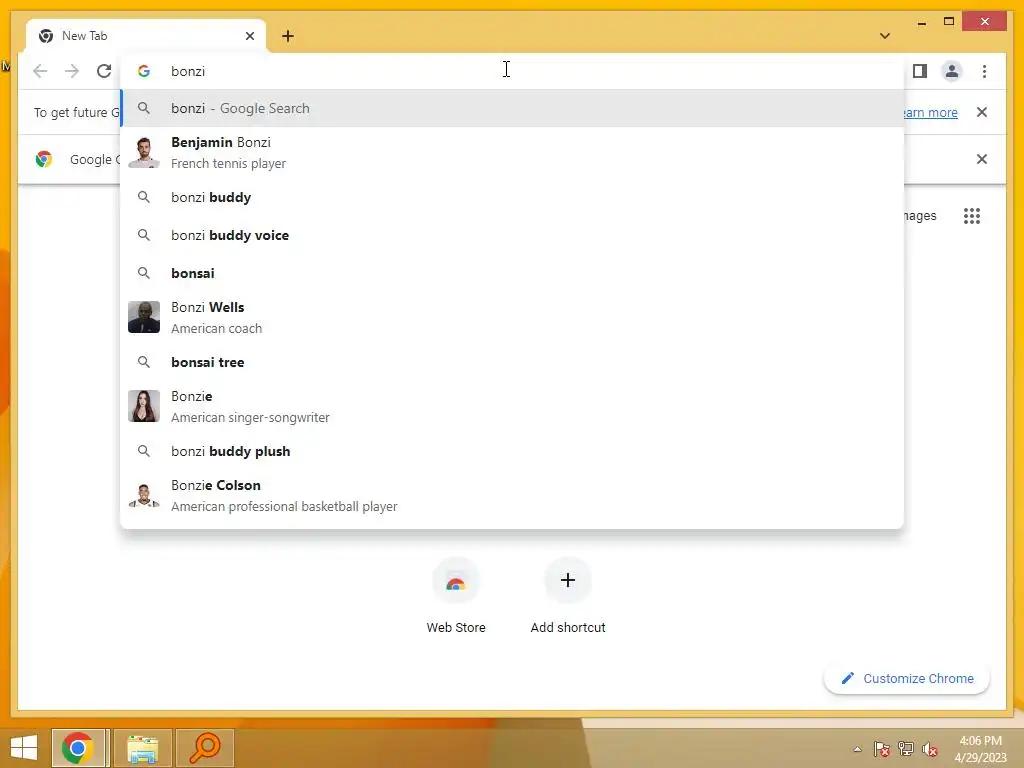
Task: Go back with the back arrow
Action: pyautogui.click(x=40, y=71)
